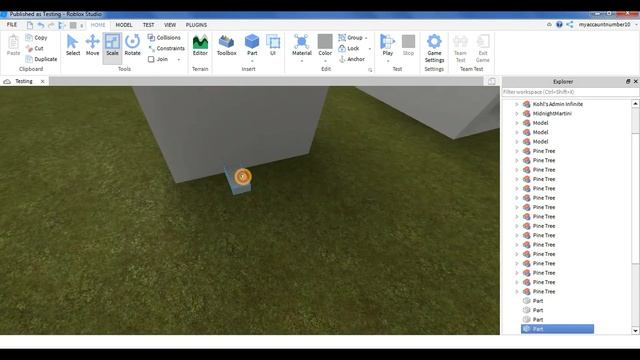Viewport: 640px width, 360px height.
Task: Open the Group dropdown arrow
Action: tap(366, 38)
